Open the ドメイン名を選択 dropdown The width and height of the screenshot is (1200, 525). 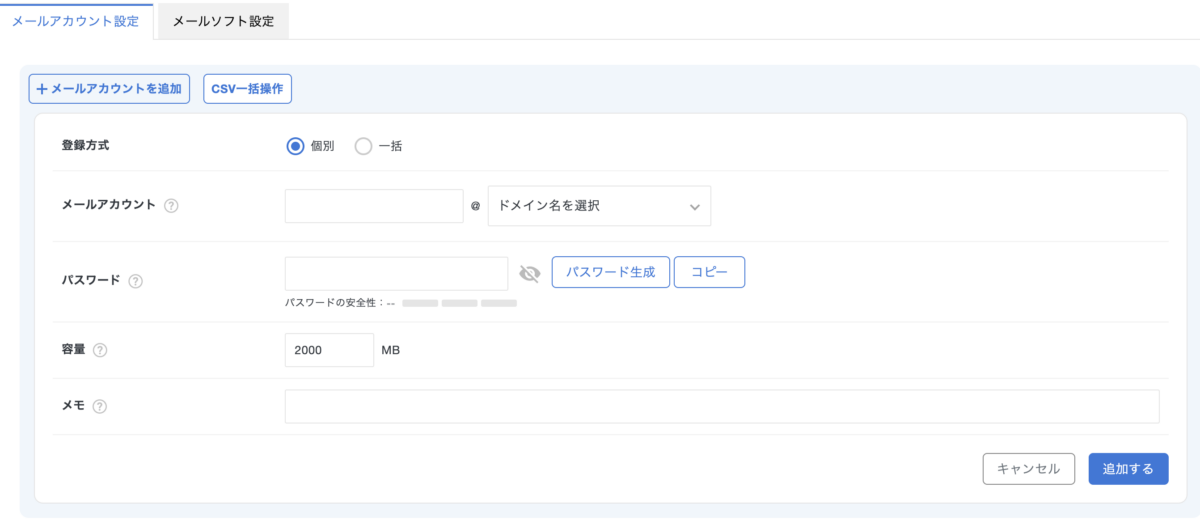pos(598,206)
